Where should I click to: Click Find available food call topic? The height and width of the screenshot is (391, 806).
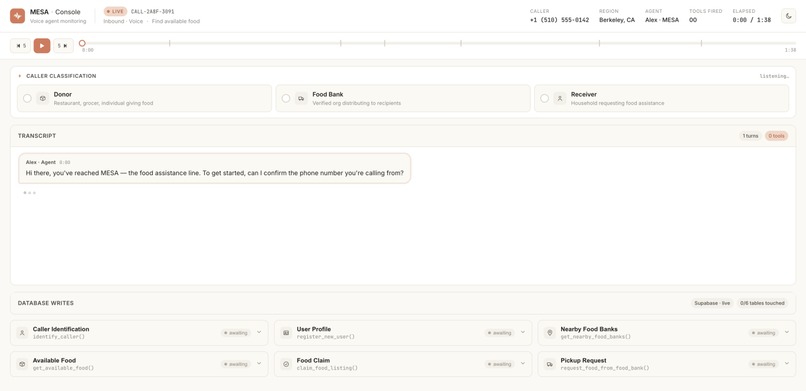coord(176,22)
